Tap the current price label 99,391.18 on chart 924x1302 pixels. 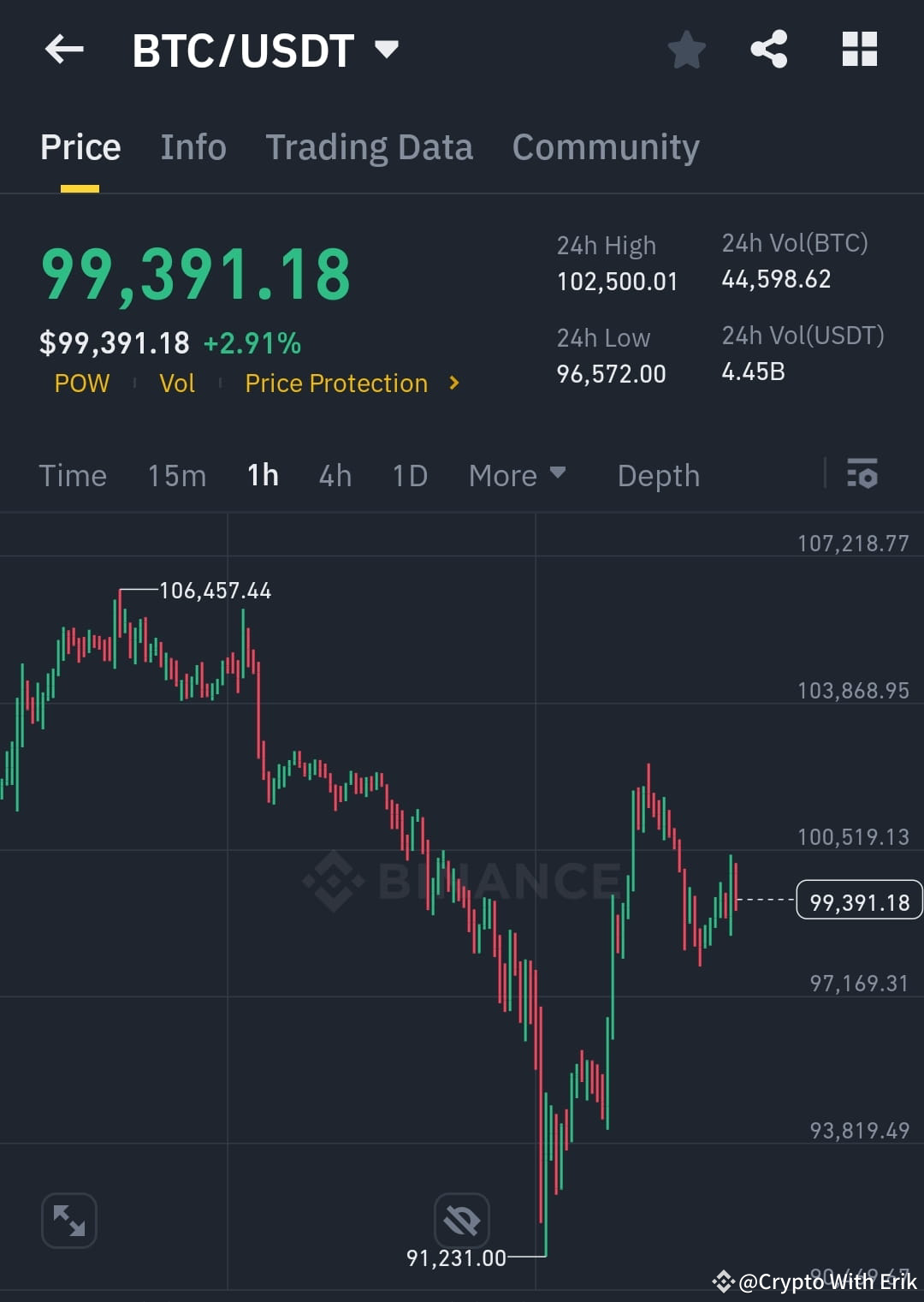point(859,900)
